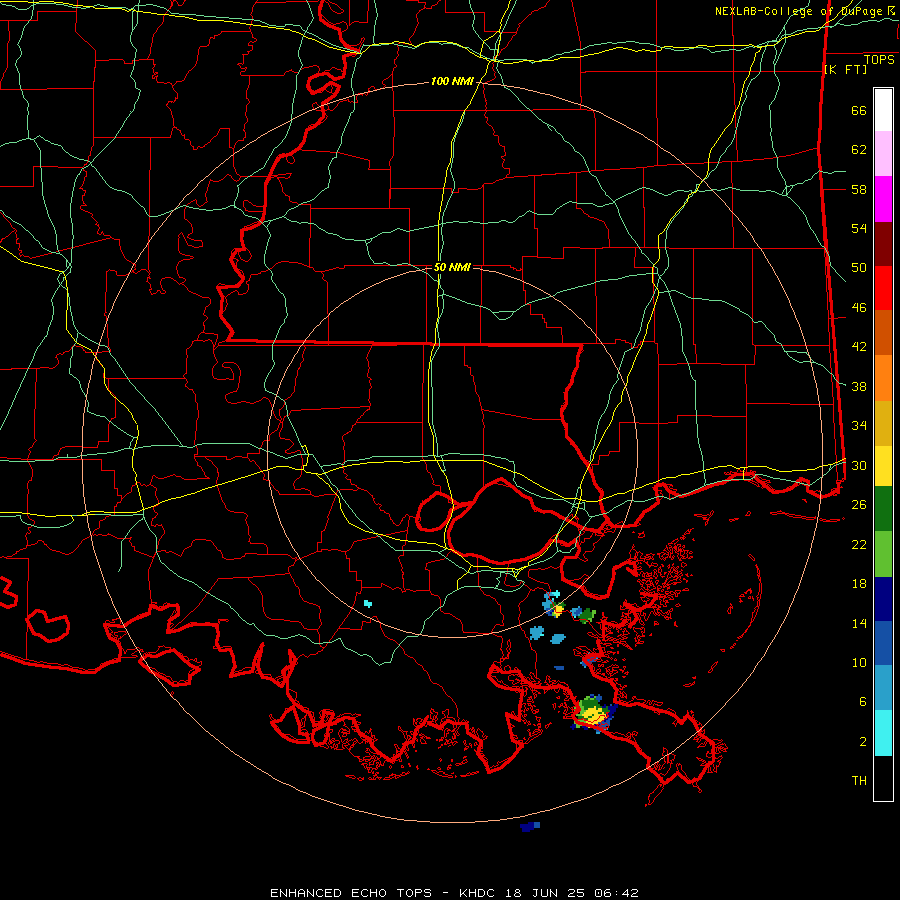Click the 50 NMI range ring label
Viewport: 900px width, 900px height.
452,267
